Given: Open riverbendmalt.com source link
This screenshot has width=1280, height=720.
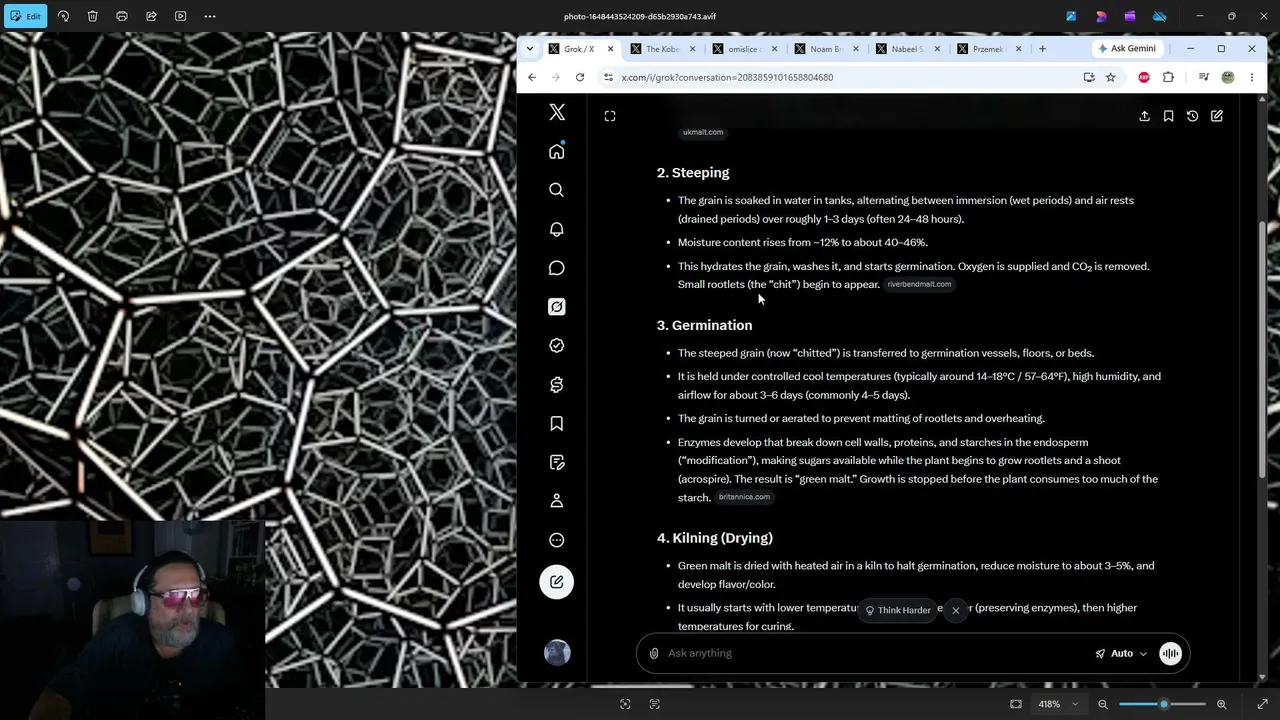Looking at the screenshot, I should pyautogui.click(x=919, y=284).
